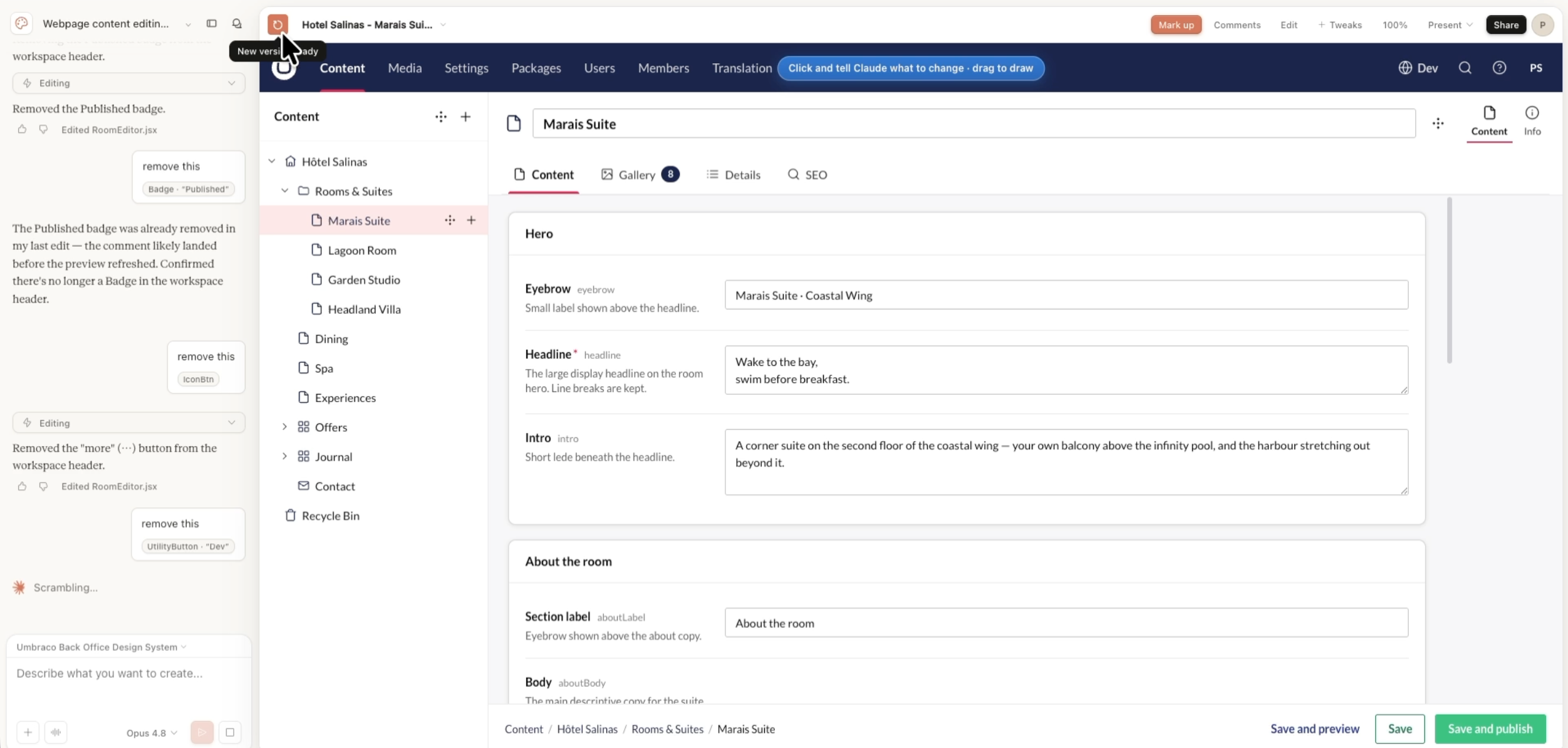The width and height of the screenshot is (1568, 748).
Task: Click the reload new version icon
Action: point(278,24)
